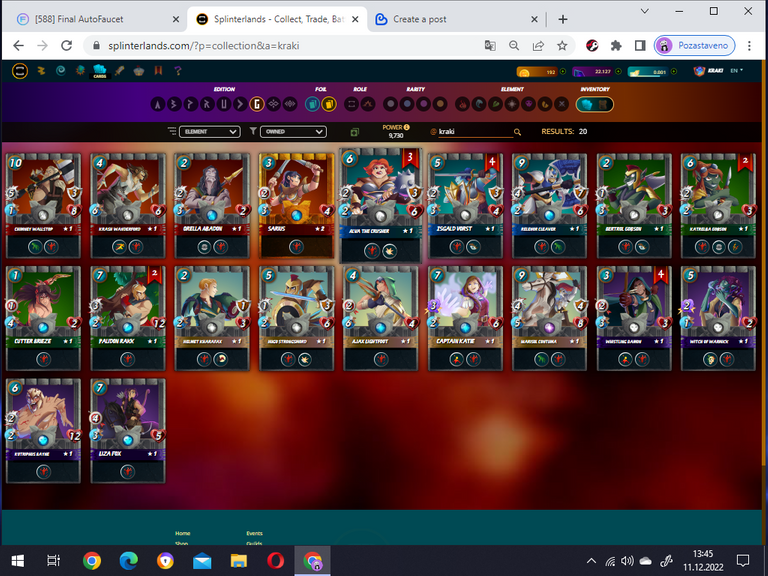Open a new browser tab
The width and height of the screenshot is (768, 576).
tap(563, 19)
